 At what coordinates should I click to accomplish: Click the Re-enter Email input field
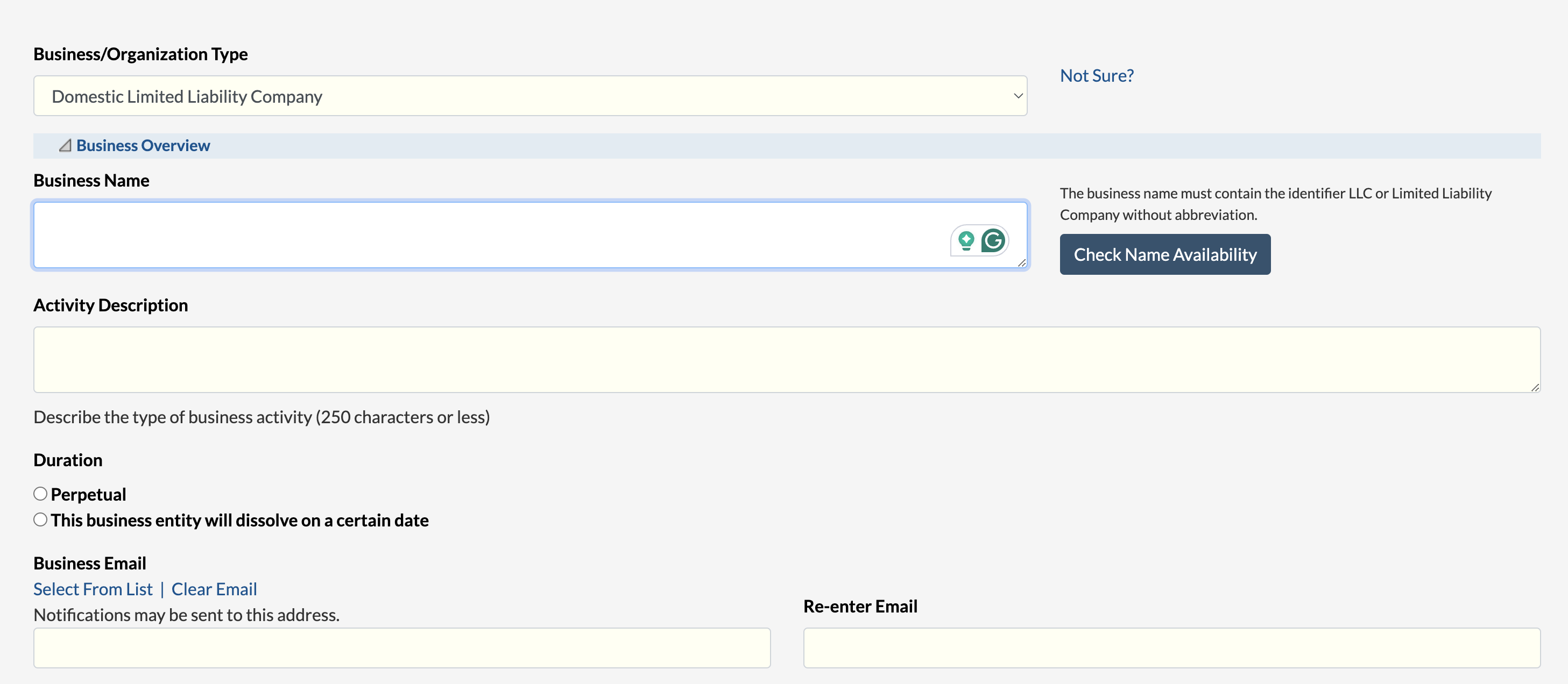click(1172, 648)
